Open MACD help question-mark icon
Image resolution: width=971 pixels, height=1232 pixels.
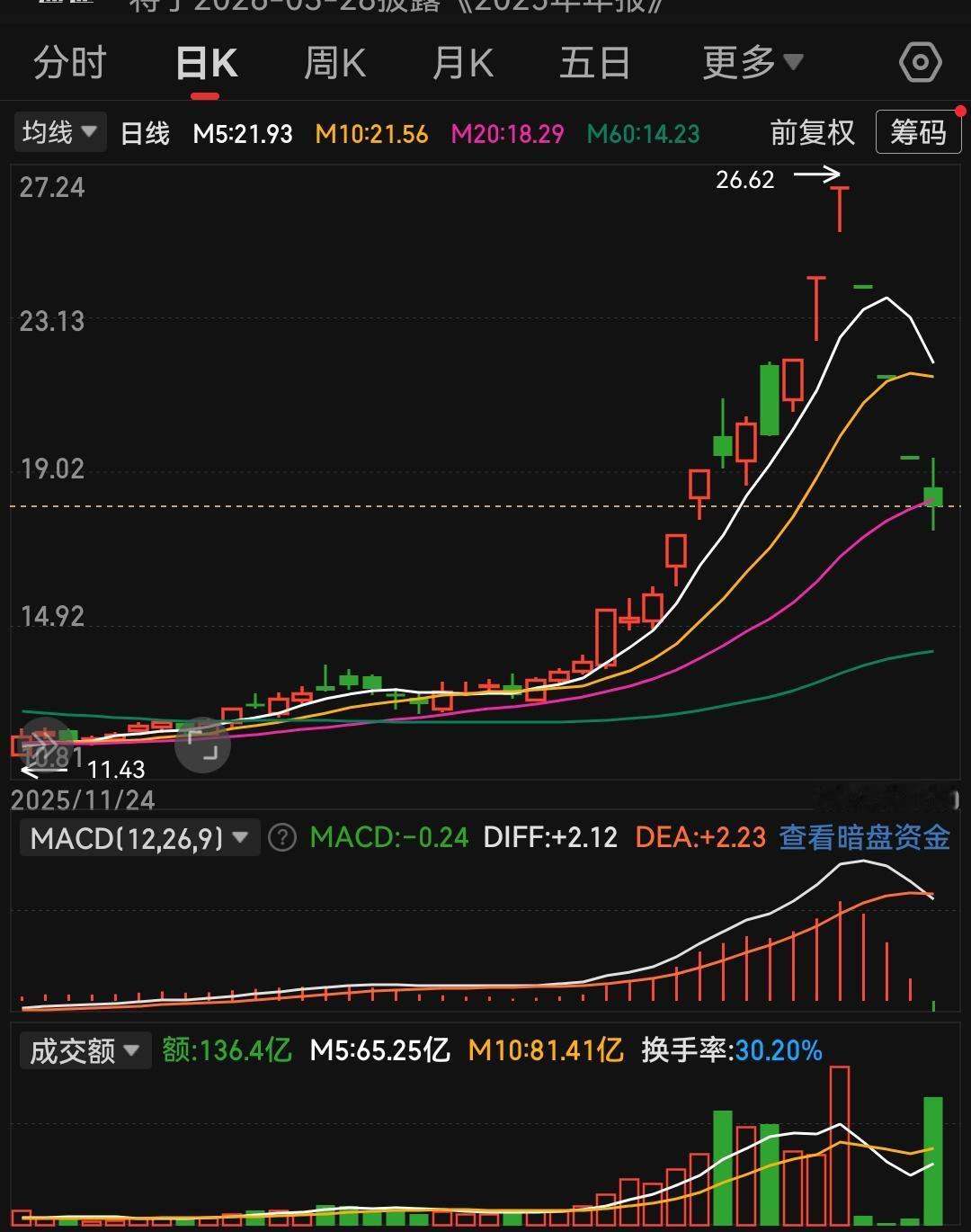[x=281, y=837]
